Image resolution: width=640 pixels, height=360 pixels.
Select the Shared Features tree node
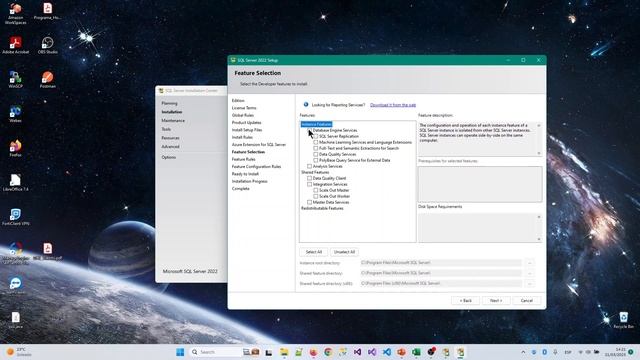(315, 172)
